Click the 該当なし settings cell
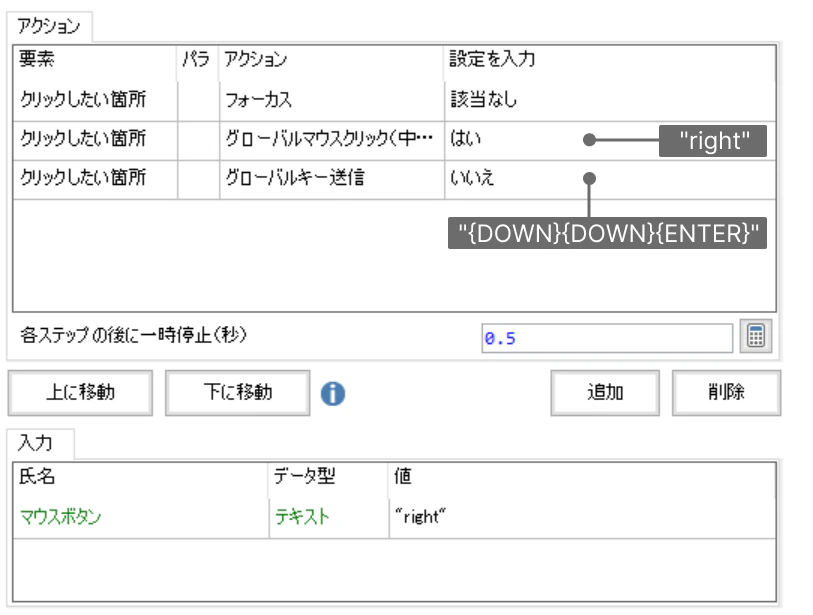 coord(610,100)
